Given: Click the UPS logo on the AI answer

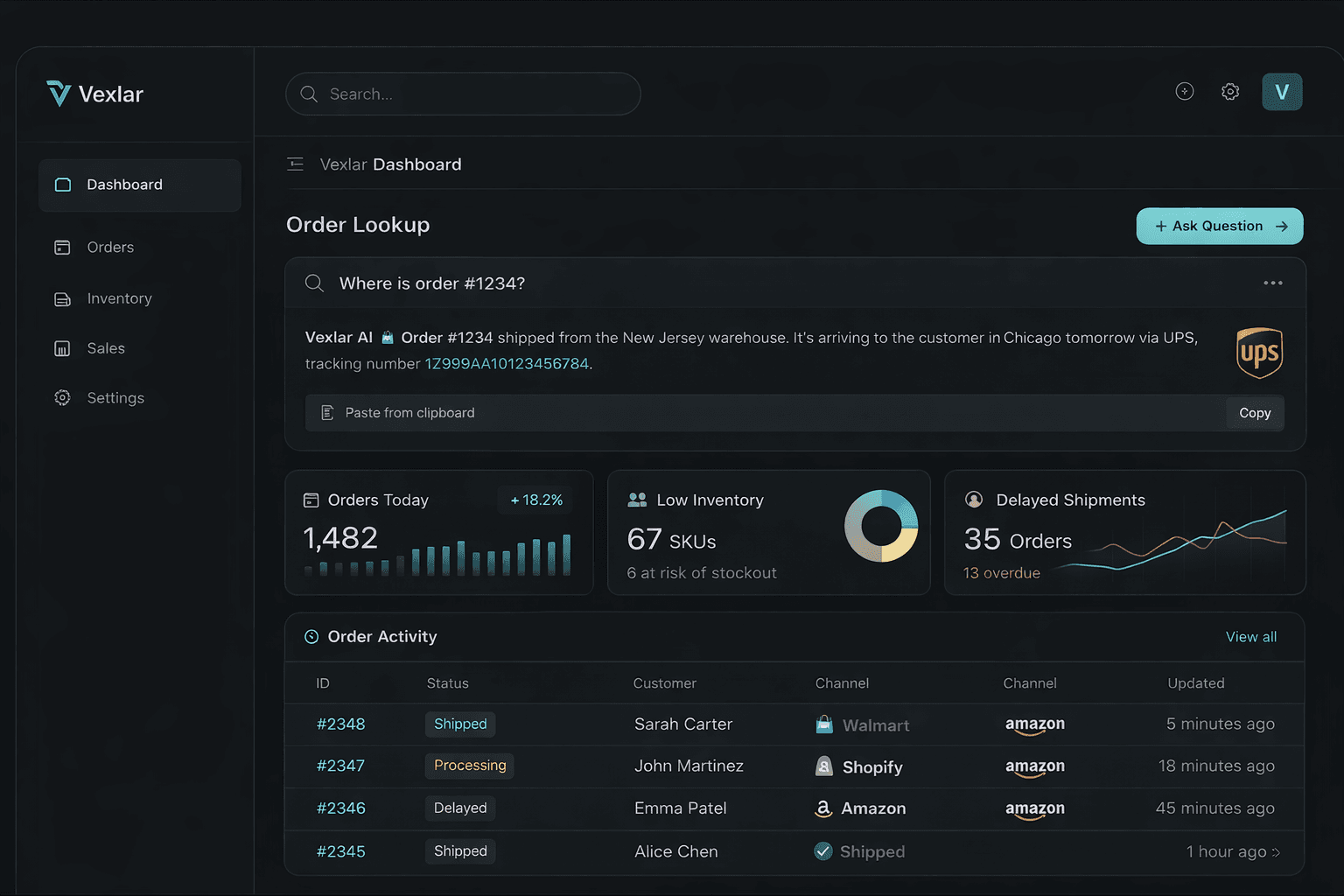Looking at the screenshot, I should tap(1259, 353).
